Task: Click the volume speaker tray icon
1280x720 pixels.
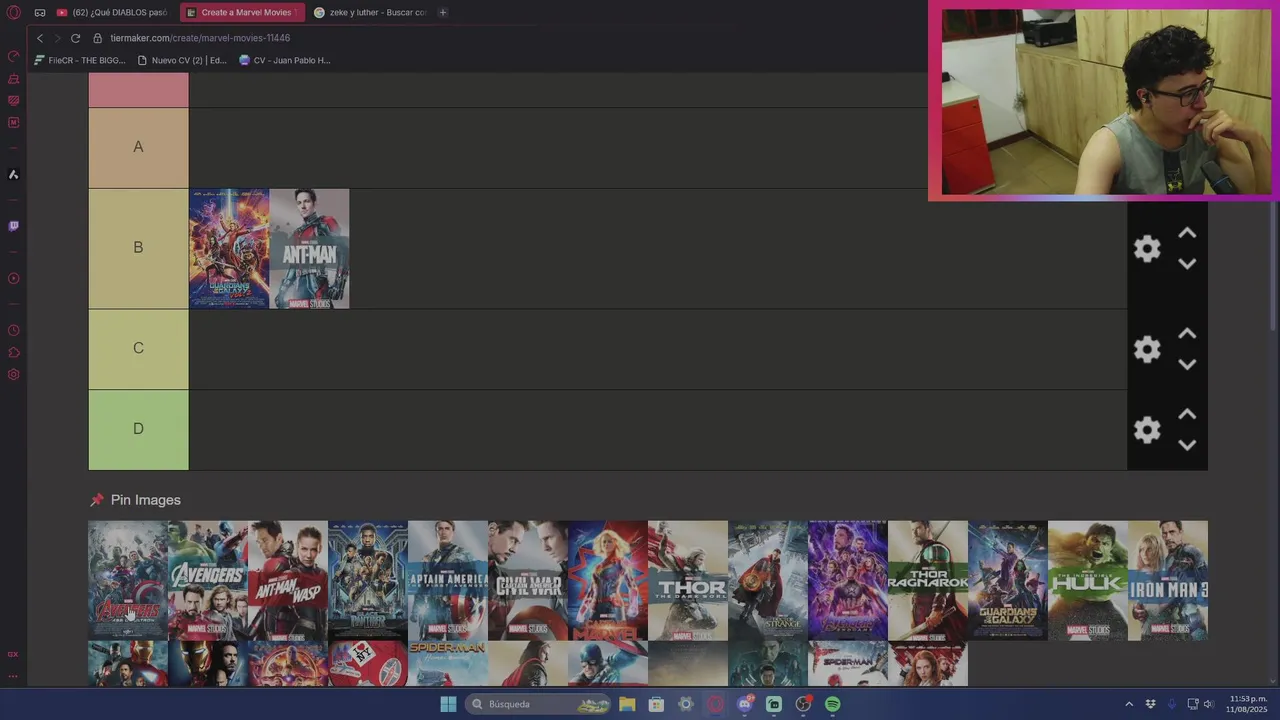Action: [x=1209, y=704]
